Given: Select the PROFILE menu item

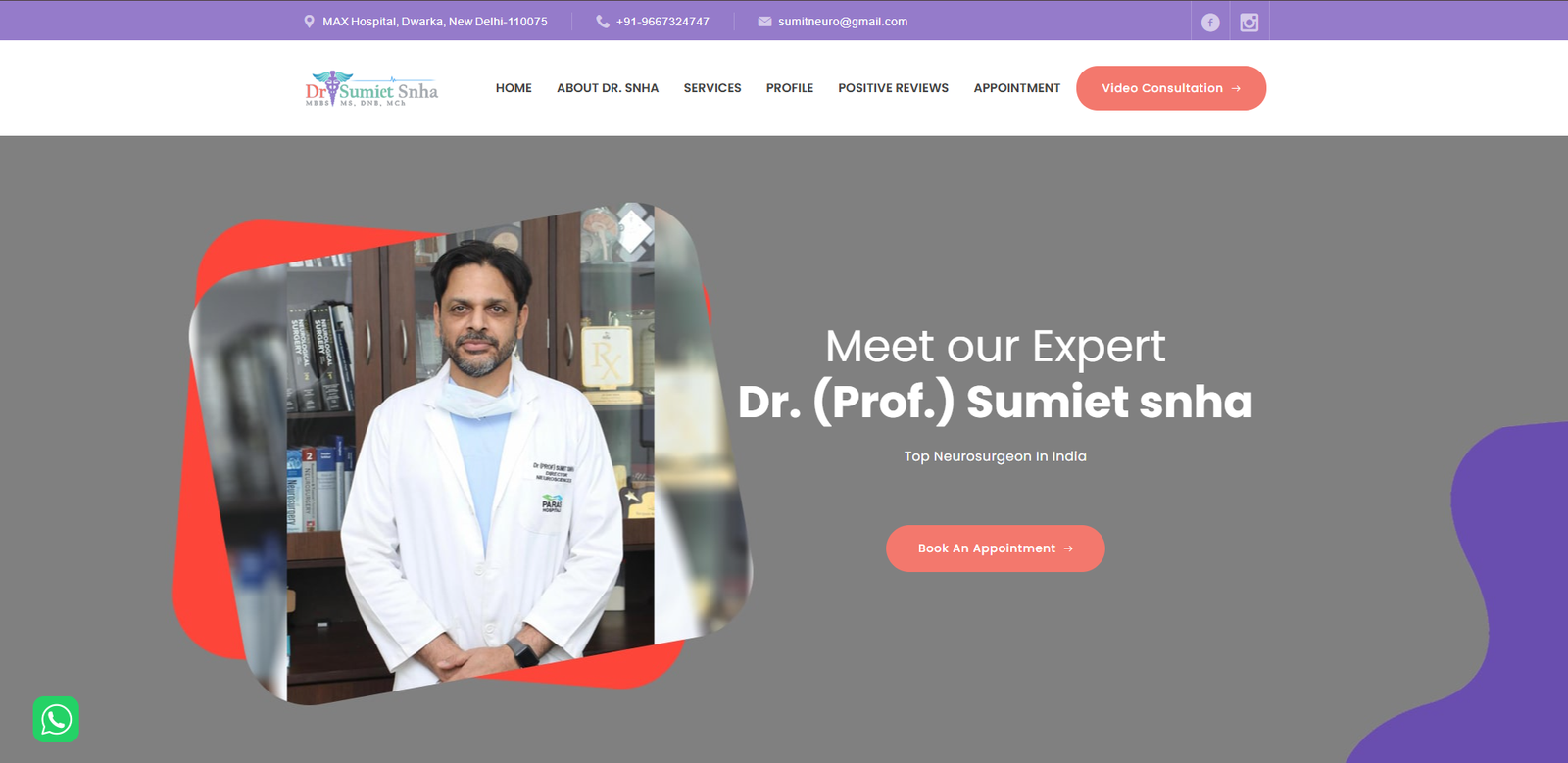Looking at the screenshot, I should (x=790, y=88).
